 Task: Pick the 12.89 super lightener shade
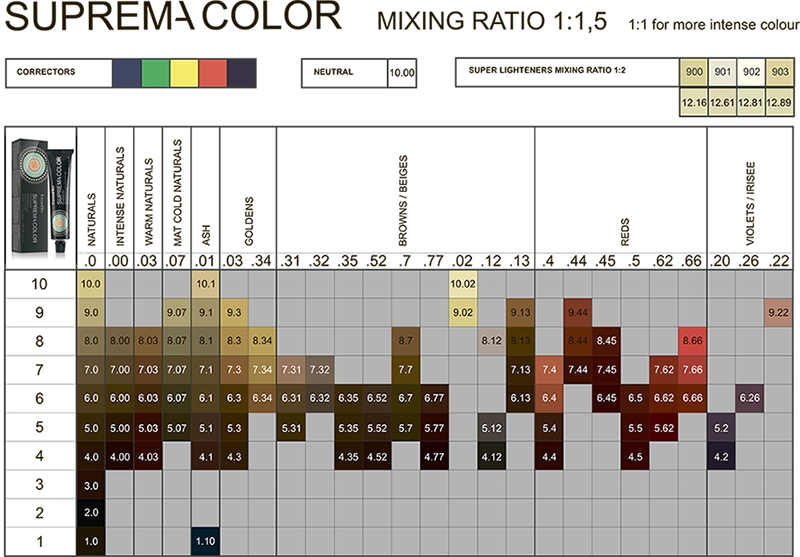pos(780,103)
